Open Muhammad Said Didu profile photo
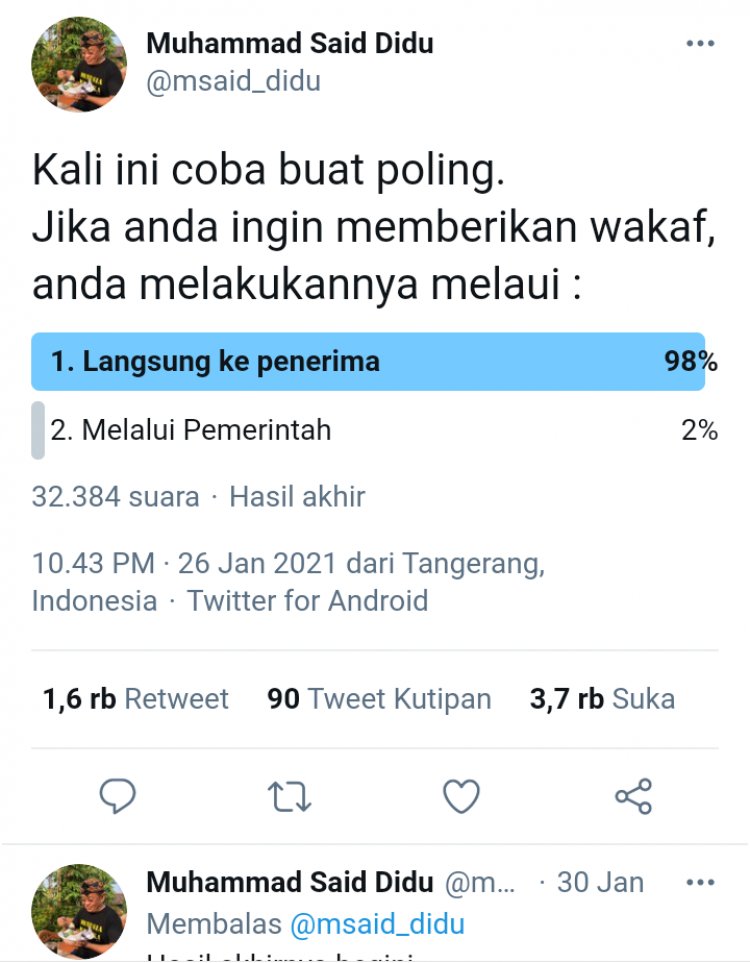 point(78,64)
